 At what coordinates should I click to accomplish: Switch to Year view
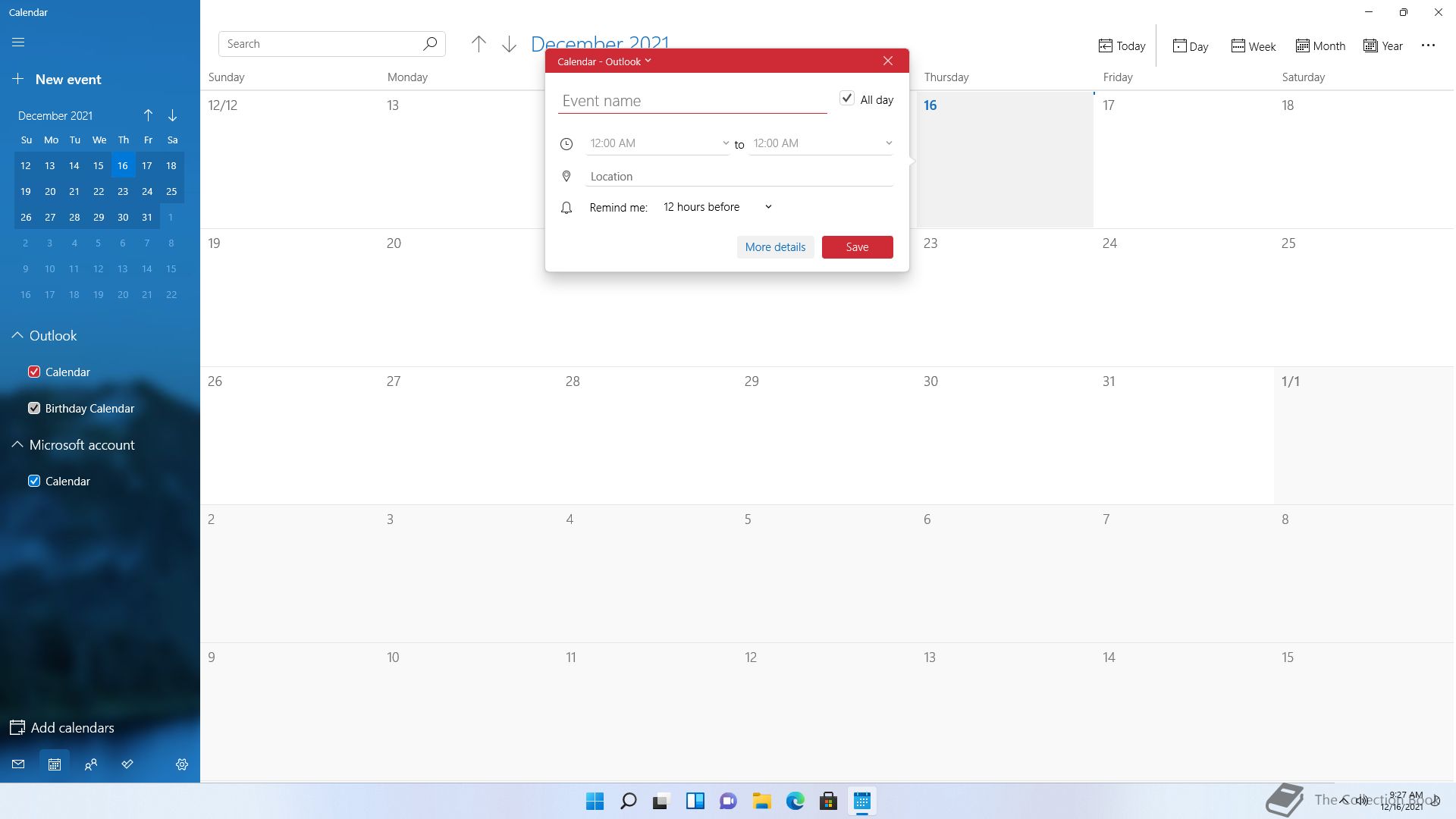pos(1382,46)
